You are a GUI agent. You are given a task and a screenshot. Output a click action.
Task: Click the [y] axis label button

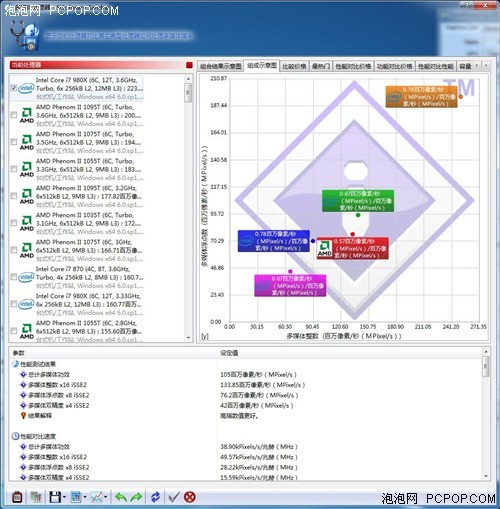(205, 336)
